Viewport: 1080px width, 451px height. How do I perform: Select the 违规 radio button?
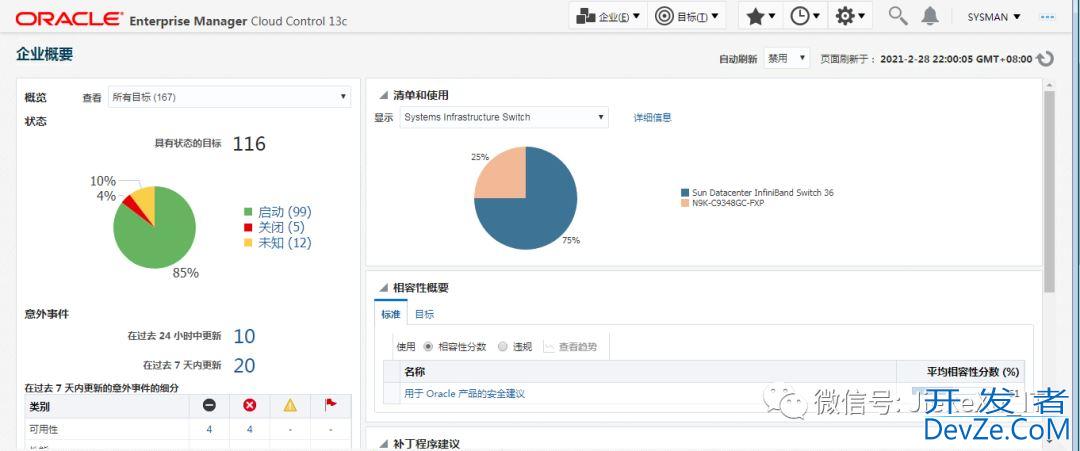click(x=502, y=346)
